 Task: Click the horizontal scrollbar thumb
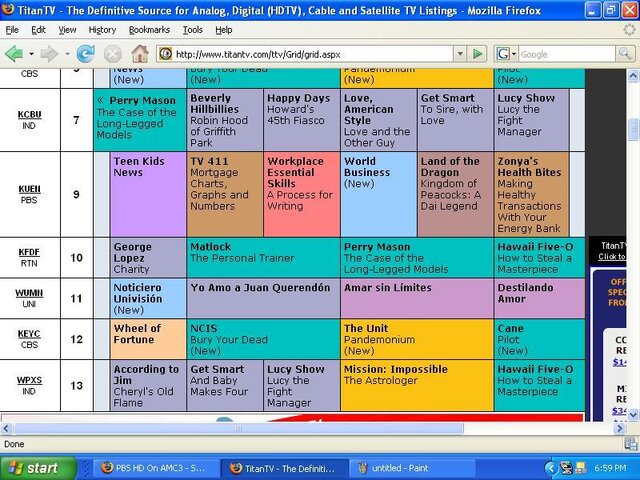(x=239, y=428)
